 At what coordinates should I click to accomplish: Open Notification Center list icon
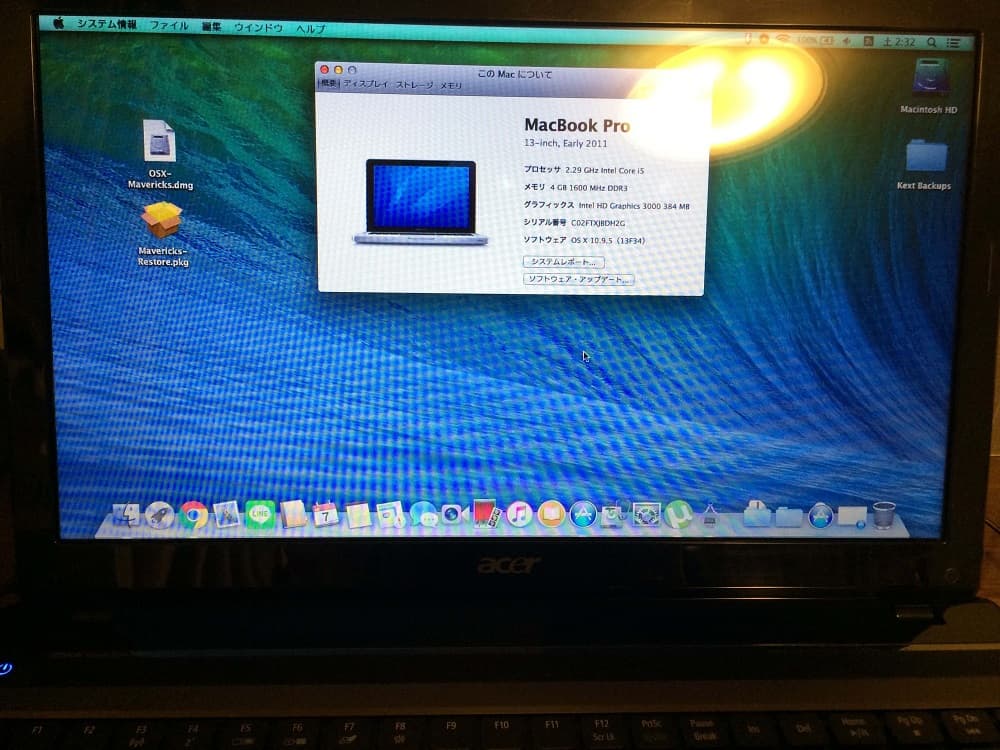(953, 43)
